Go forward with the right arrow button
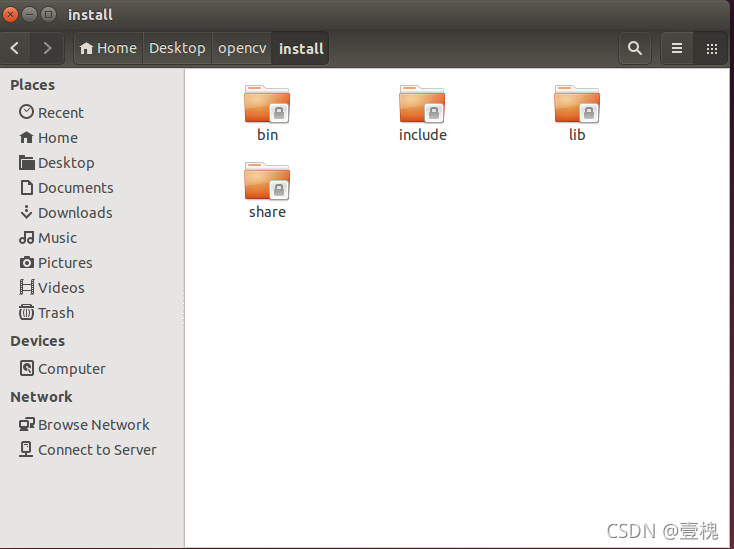The image size is (734, 549). click(x=47, y=48)
